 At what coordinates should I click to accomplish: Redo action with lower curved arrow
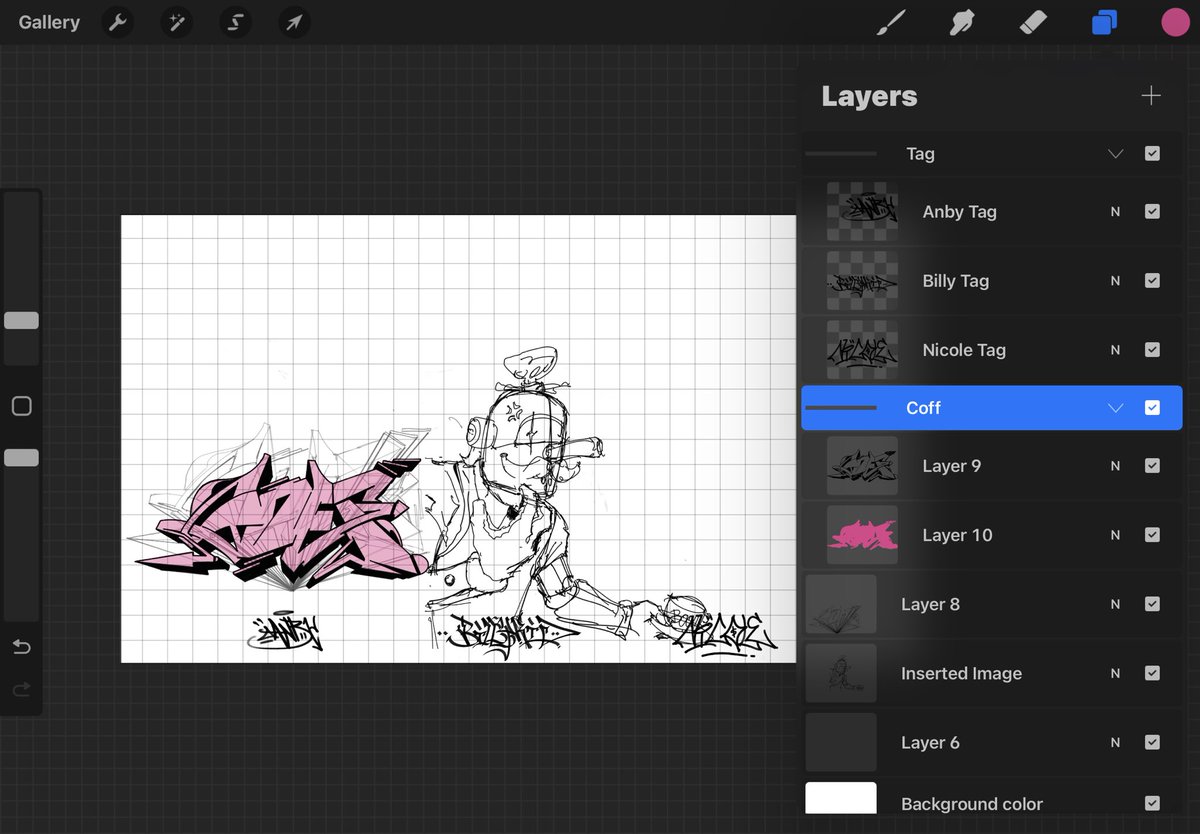[x=21, y=689]
